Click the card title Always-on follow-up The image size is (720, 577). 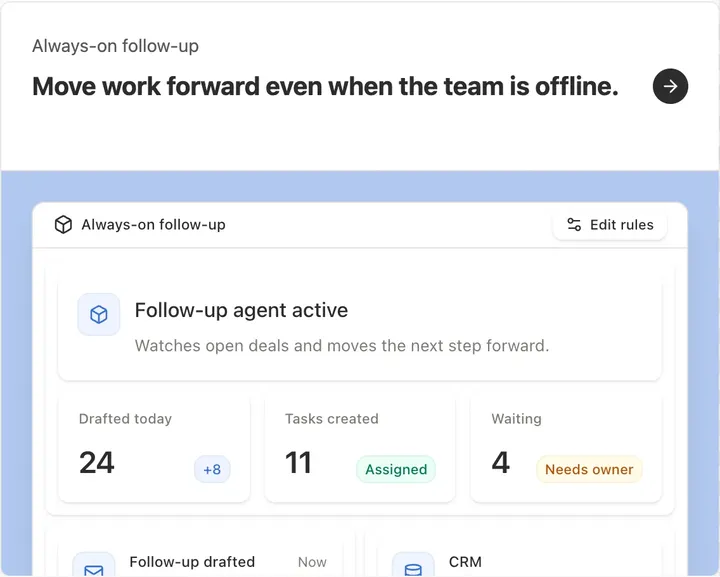[x=153, y=224]
